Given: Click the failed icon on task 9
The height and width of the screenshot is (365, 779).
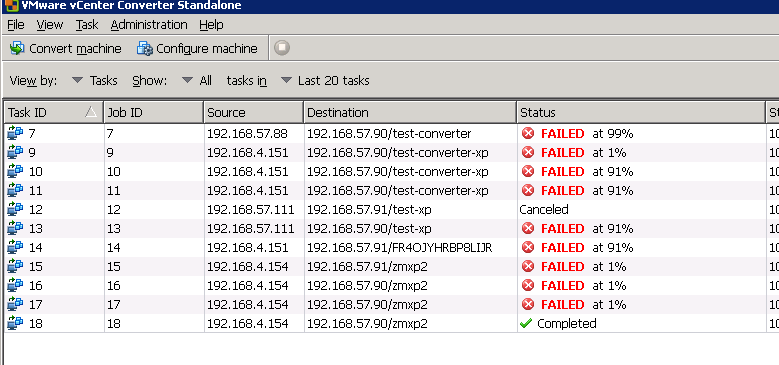Looking at the screenshot, I should [x=528, y=152].
